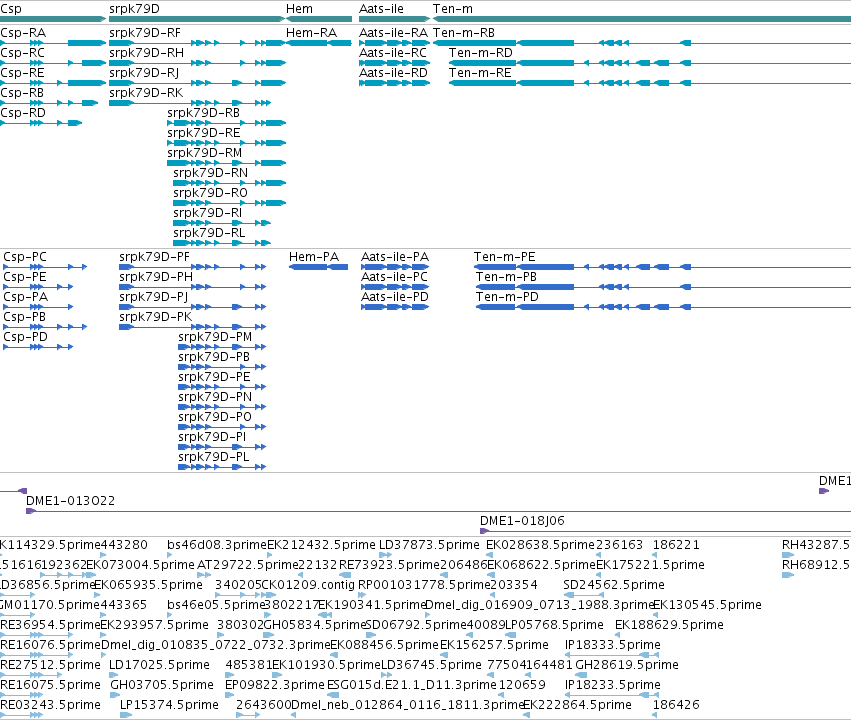Choose the srpk79D-RN transcript label

211,174
